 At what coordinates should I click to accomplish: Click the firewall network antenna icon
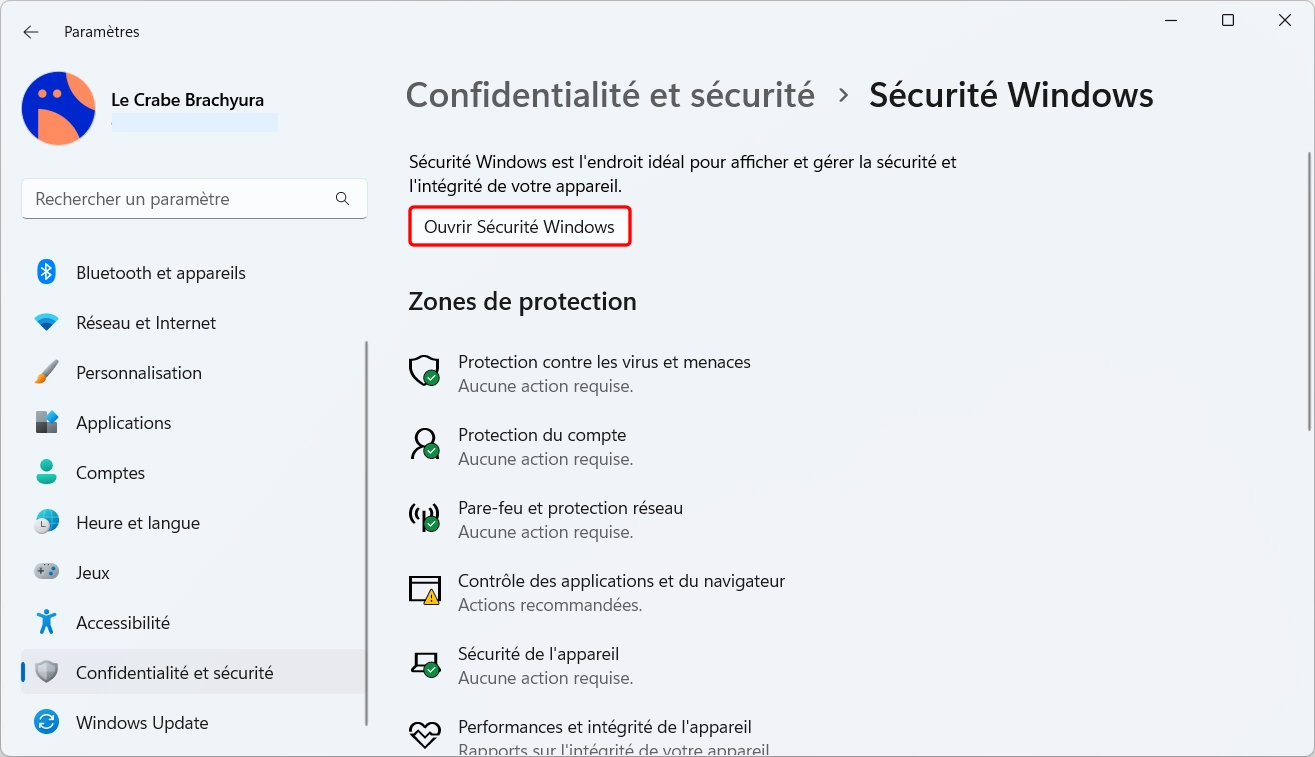click(x=425, y=517)
